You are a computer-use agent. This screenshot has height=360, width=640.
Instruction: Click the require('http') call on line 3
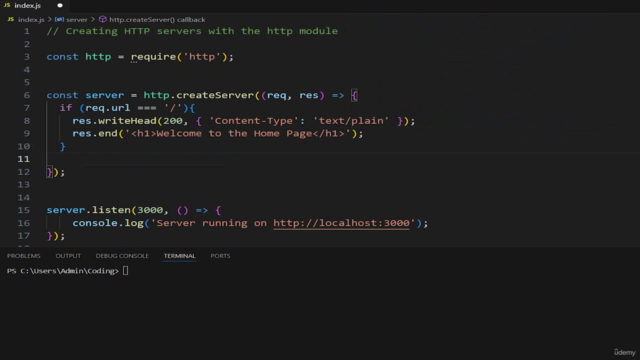[x=179, y=57]
